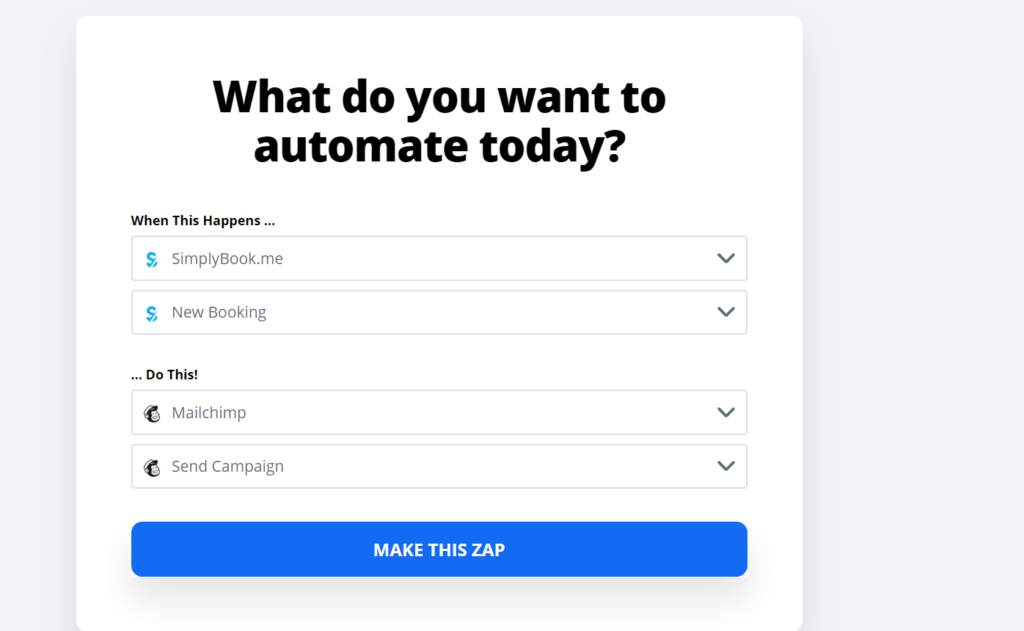This screenshot has height=631, width=1024.
Task: Expand the SimplyBook.me dropdown chevron
Action: click(x=726, y=258)
